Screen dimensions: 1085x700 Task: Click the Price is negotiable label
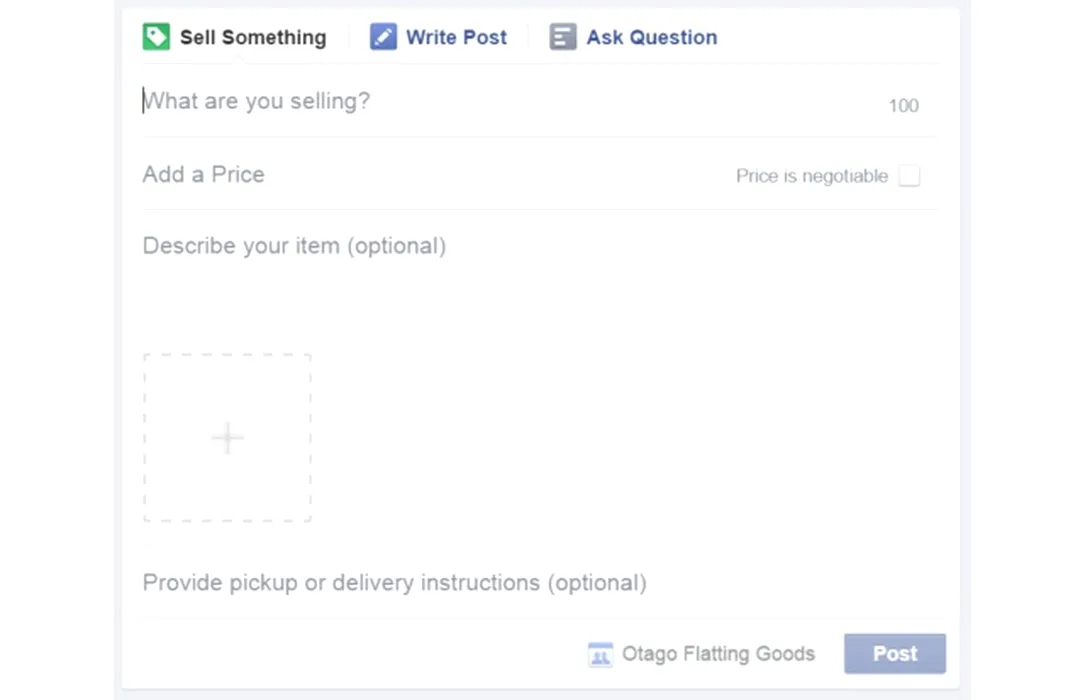point(812,176)
